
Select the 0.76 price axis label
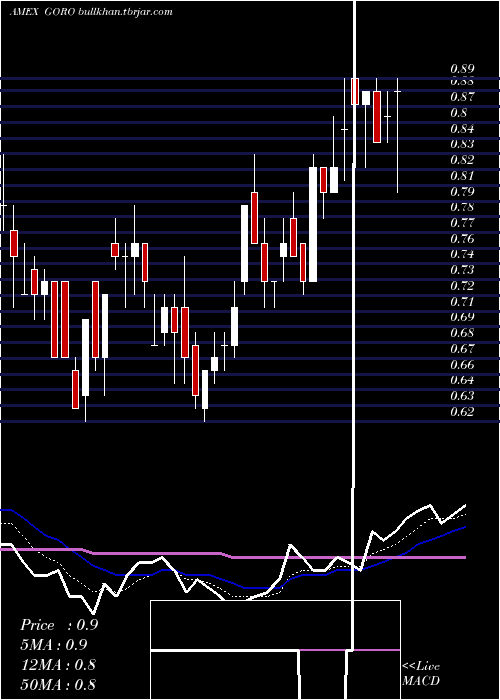462,239
